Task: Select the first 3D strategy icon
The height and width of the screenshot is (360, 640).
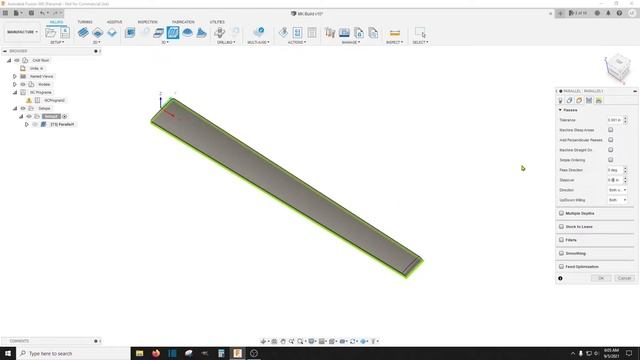Action: tap(130, 33)
